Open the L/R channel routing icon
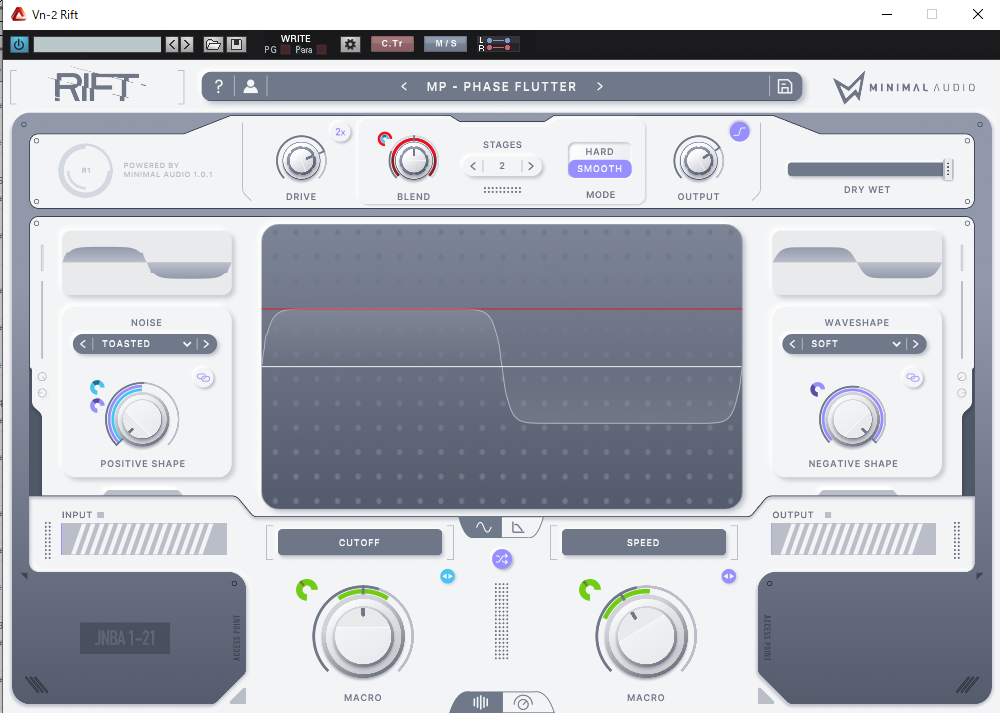The image size is (1000, 713). click(x=498, y=44)
